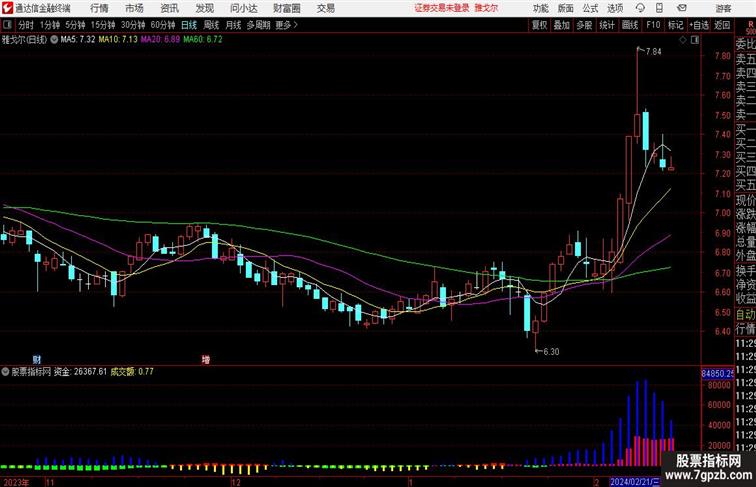Screen dimensions: 756x487
Task: Open the 市场 menu
Action: point(134,8)
